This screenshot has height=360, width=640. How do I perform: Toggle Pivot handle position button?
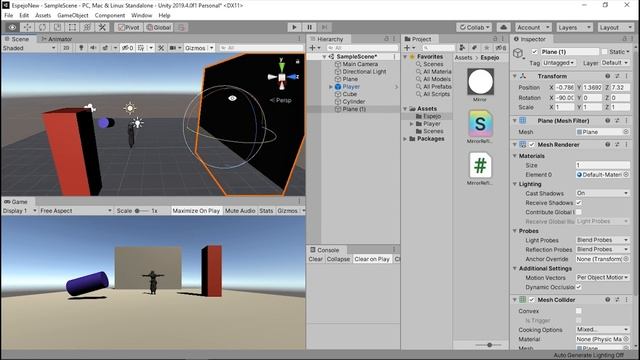128,27
